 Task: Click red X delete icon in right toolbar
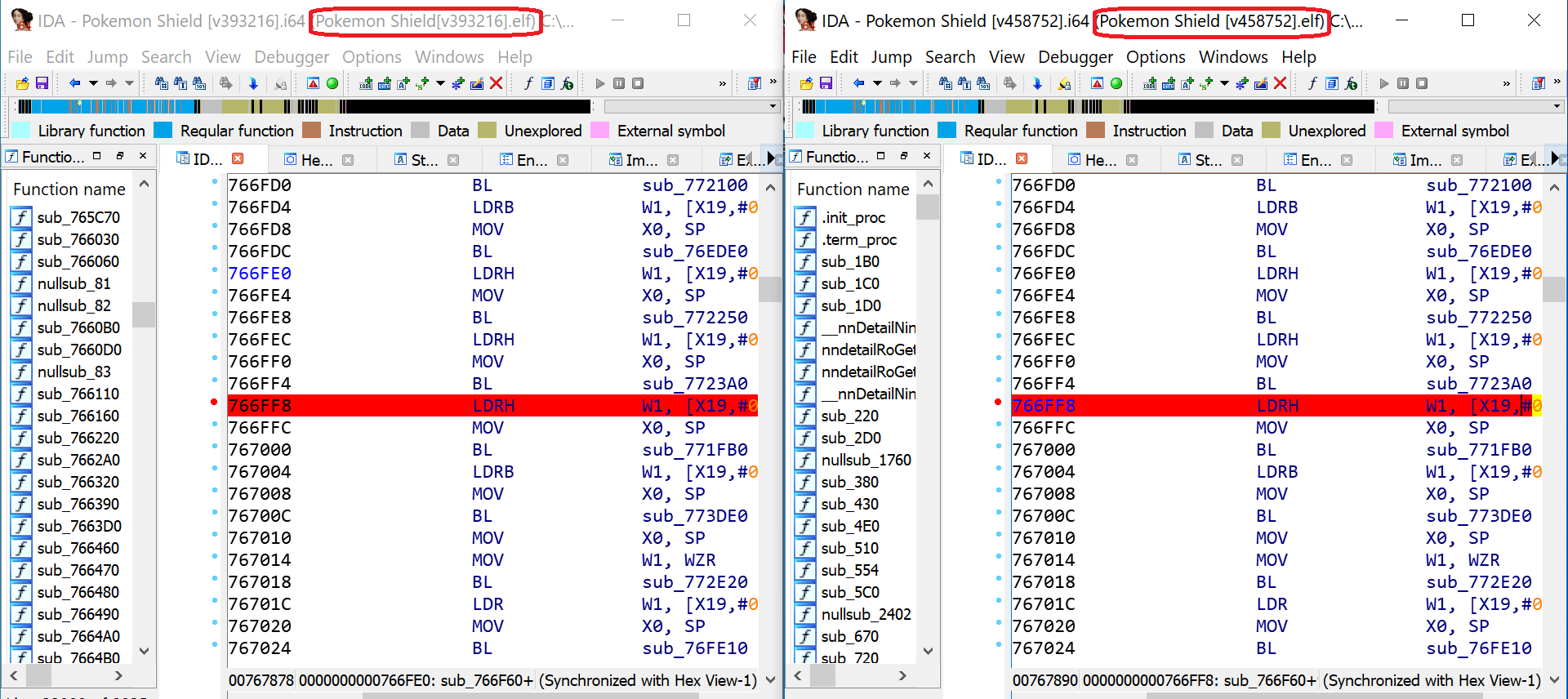1280,83
